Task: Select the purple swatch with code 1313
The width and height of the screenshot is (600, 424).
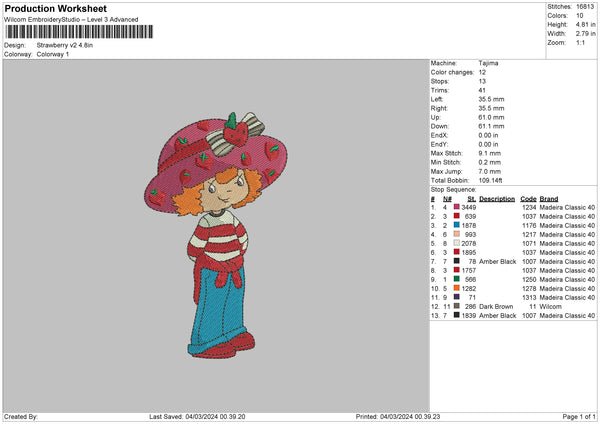Action: (457, 297)
